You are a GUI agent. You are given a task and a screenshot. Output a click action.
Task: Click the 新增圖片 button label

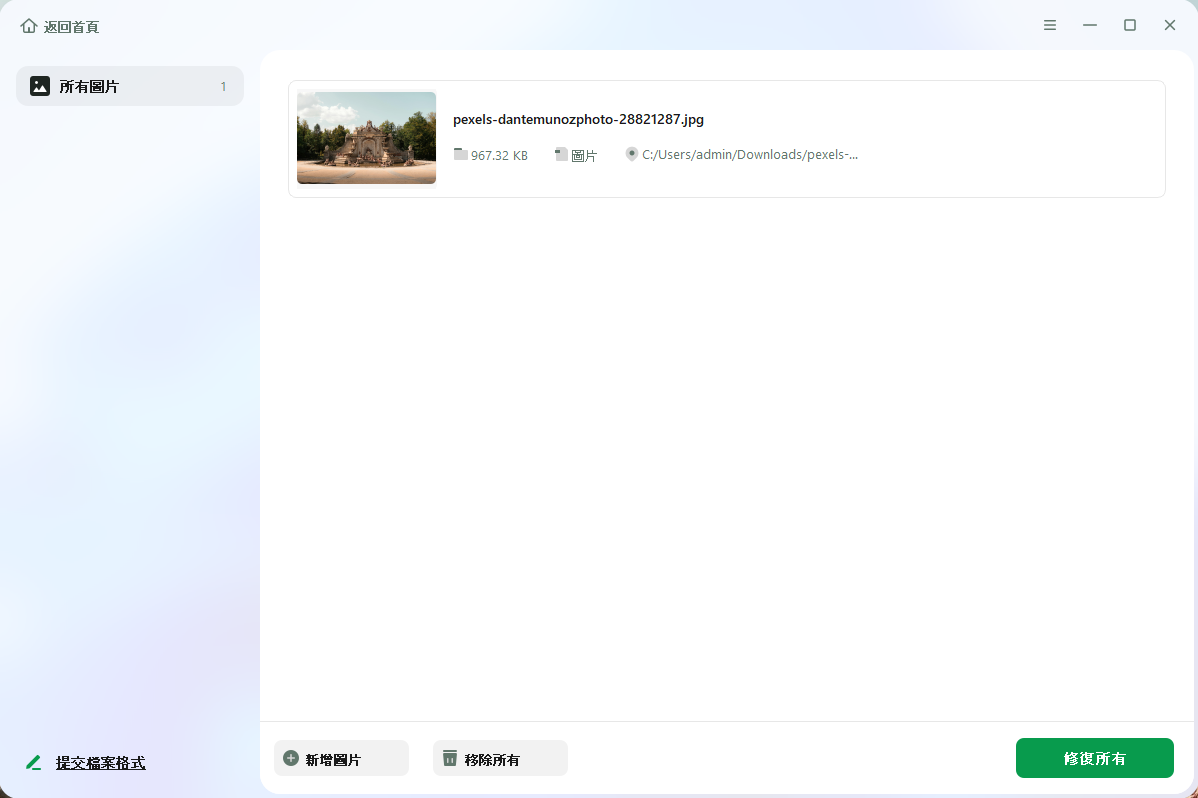(333, 760)
